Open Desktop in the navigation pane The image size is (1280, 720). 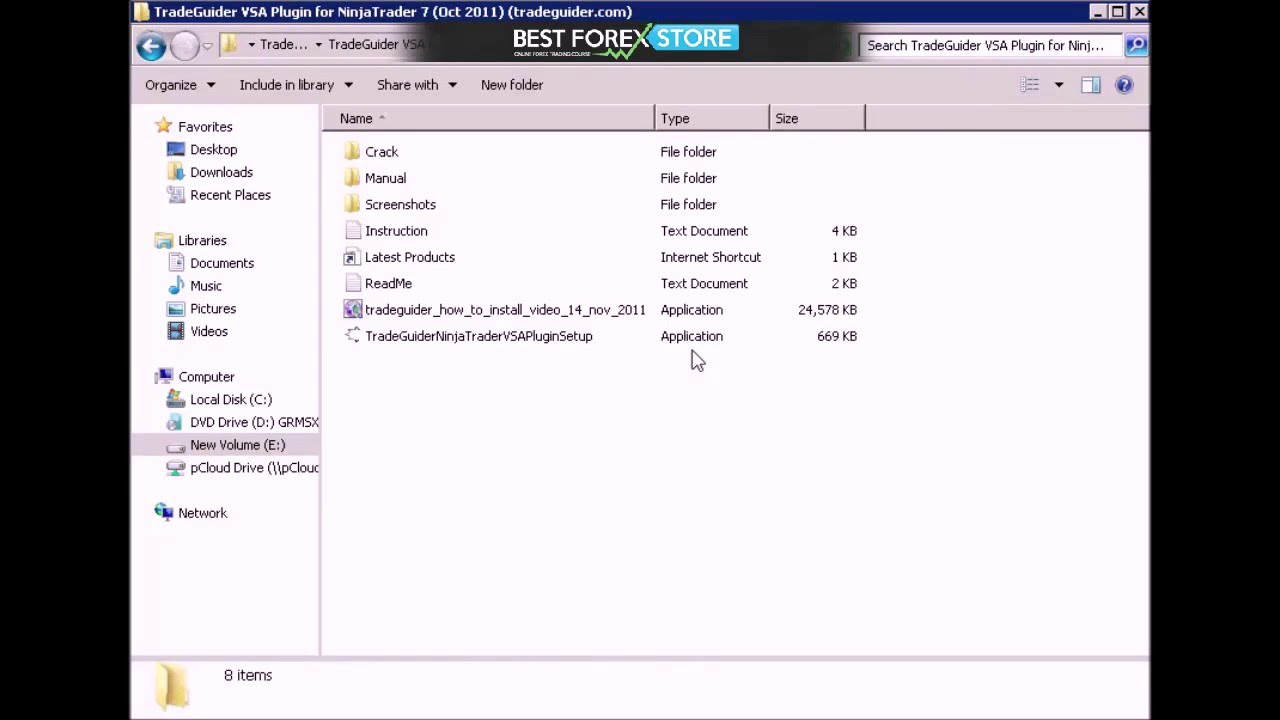click(213, 150)
